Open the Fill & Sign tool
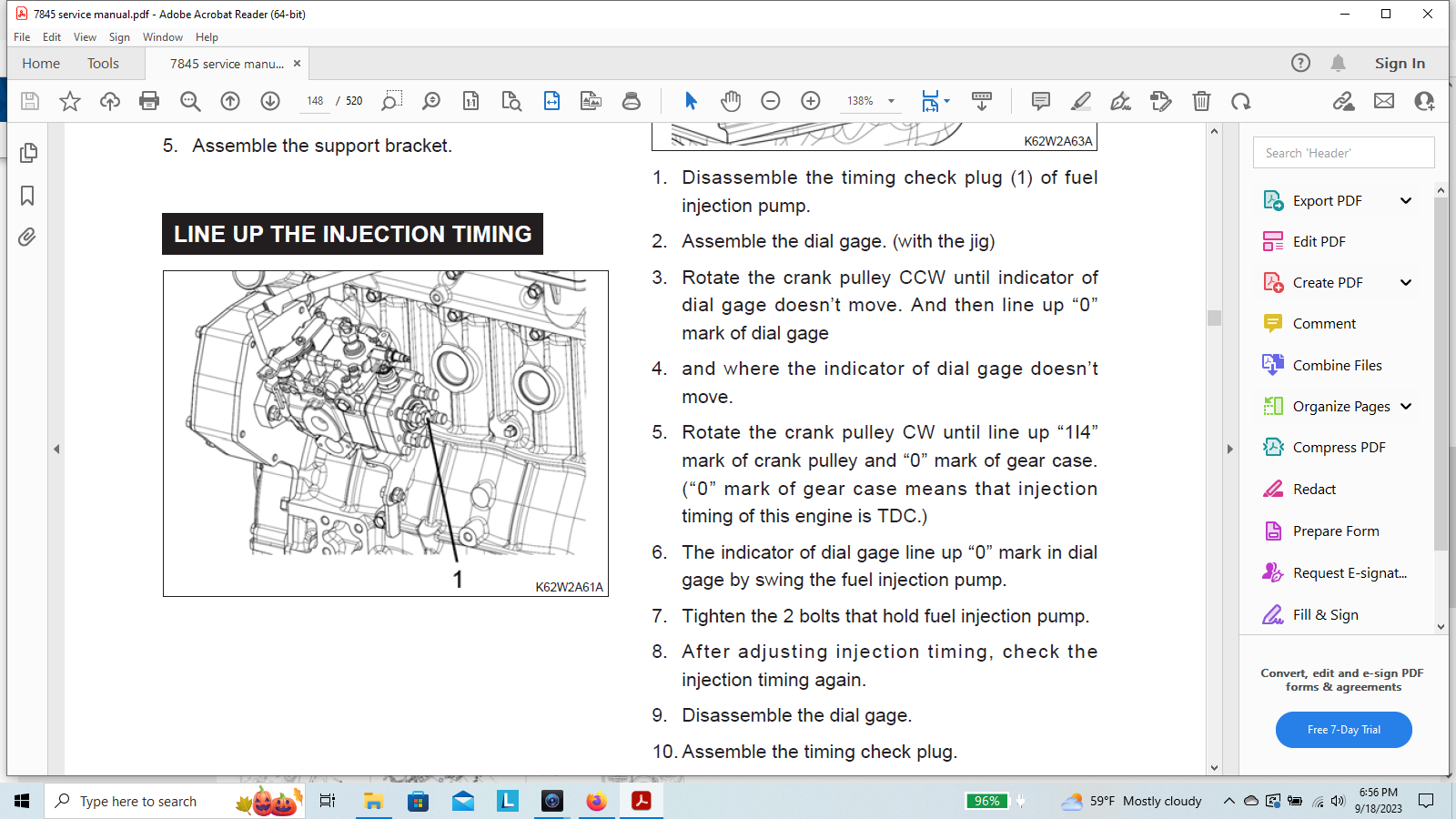Viewport: 1456px width, 819px height. 1310,615
